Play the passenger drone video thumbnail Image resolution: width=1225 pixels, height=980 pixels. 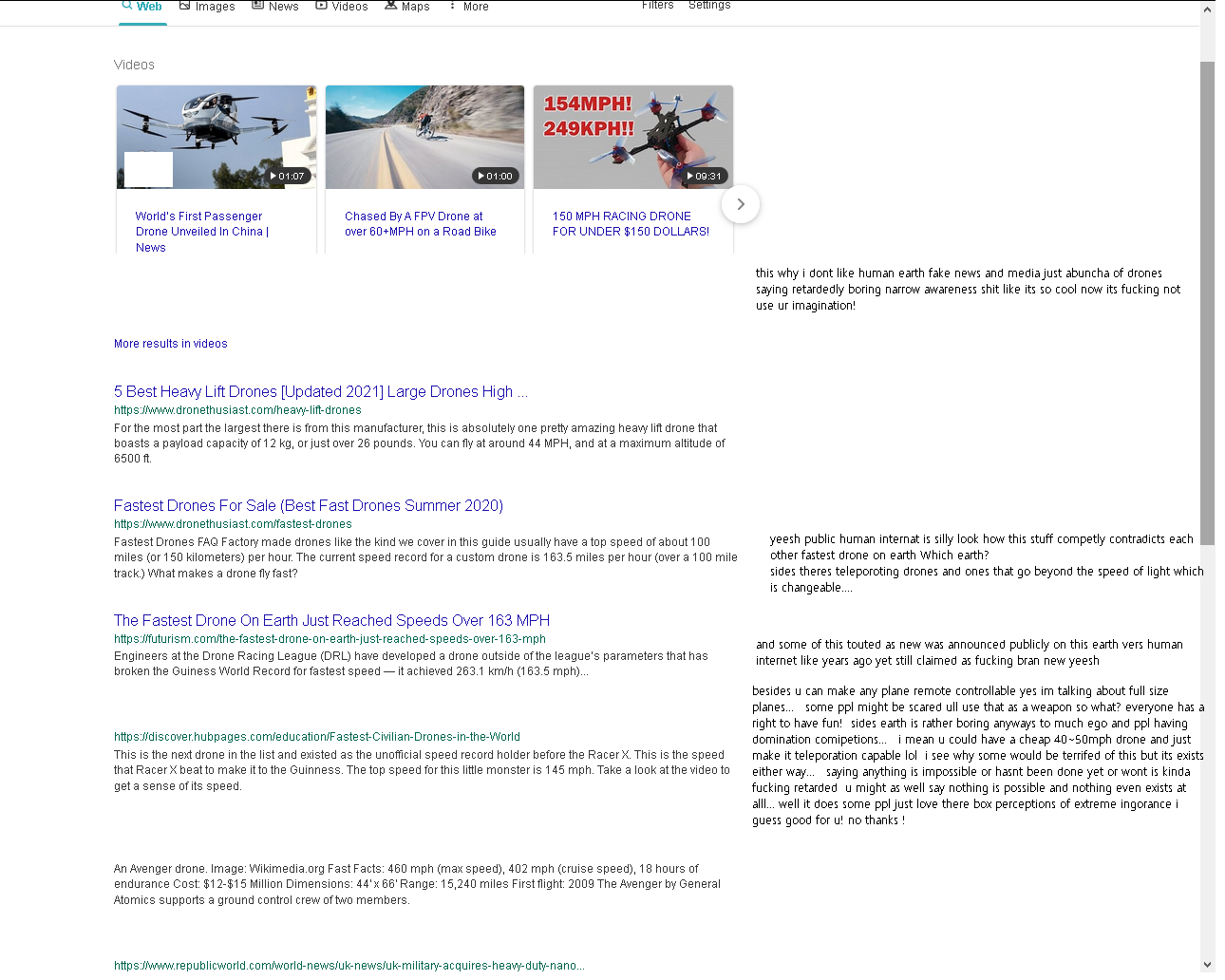pos(217,137)
